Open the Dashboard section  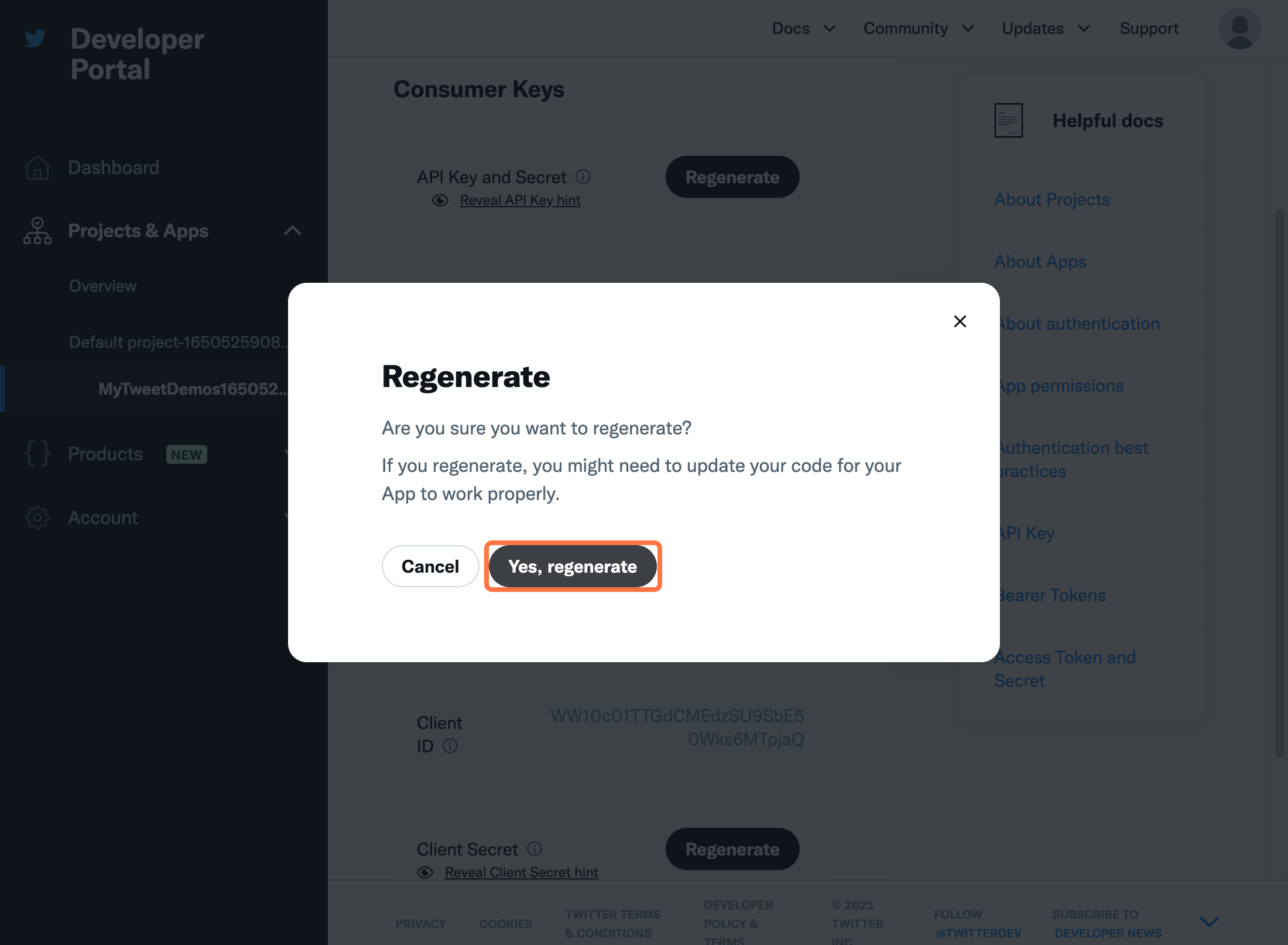[x=113, y=167]
